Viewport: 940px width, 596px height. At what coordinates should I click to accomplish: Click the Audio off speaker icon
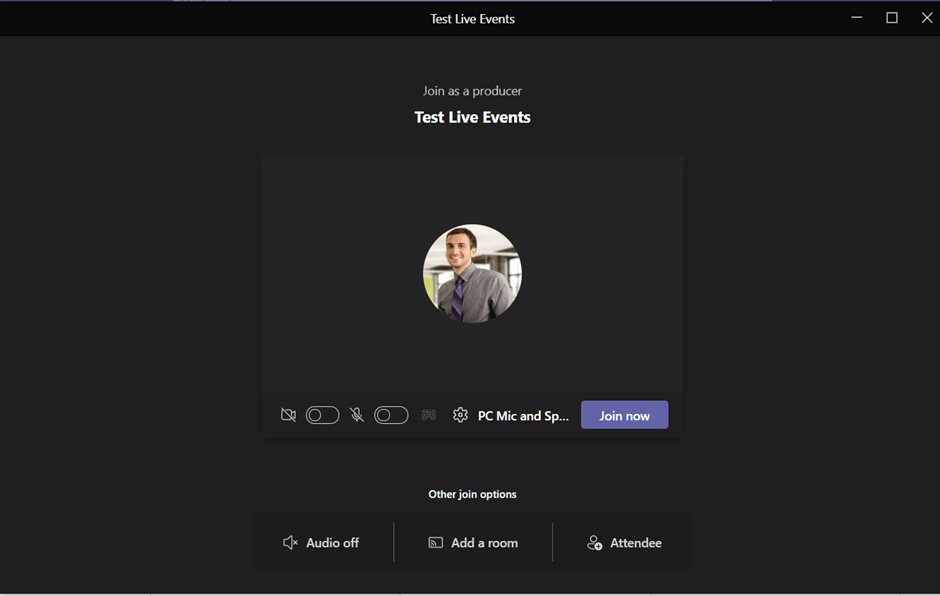point(291,543)
